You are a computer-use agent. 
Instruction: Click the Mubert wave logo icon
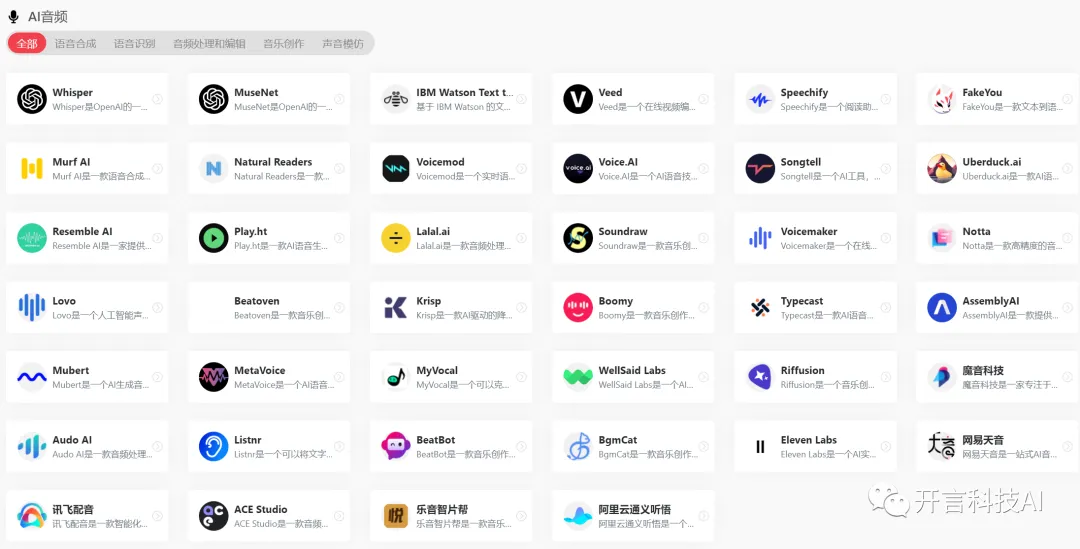(32, 377)
